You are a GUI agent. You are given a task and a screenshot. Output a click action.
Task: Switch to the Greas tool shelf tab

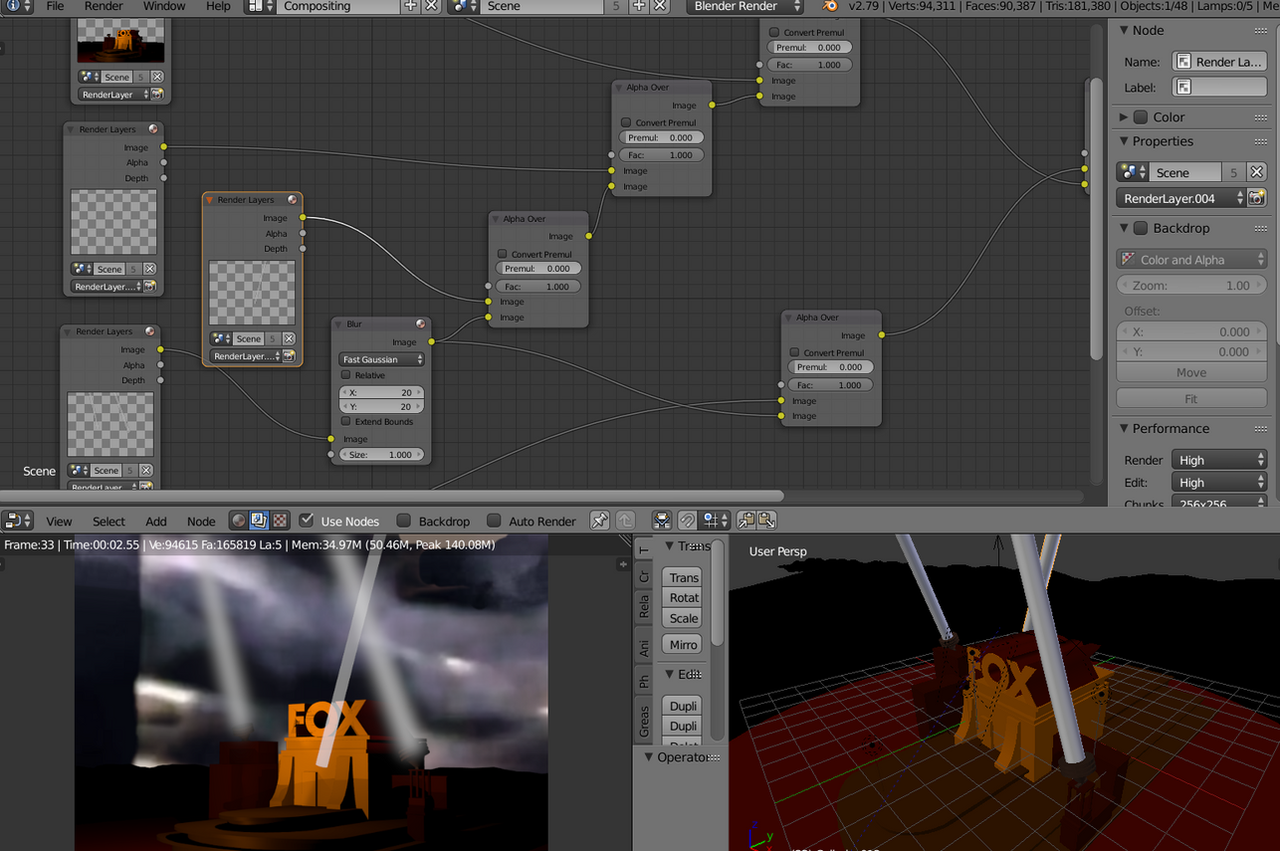644,722
